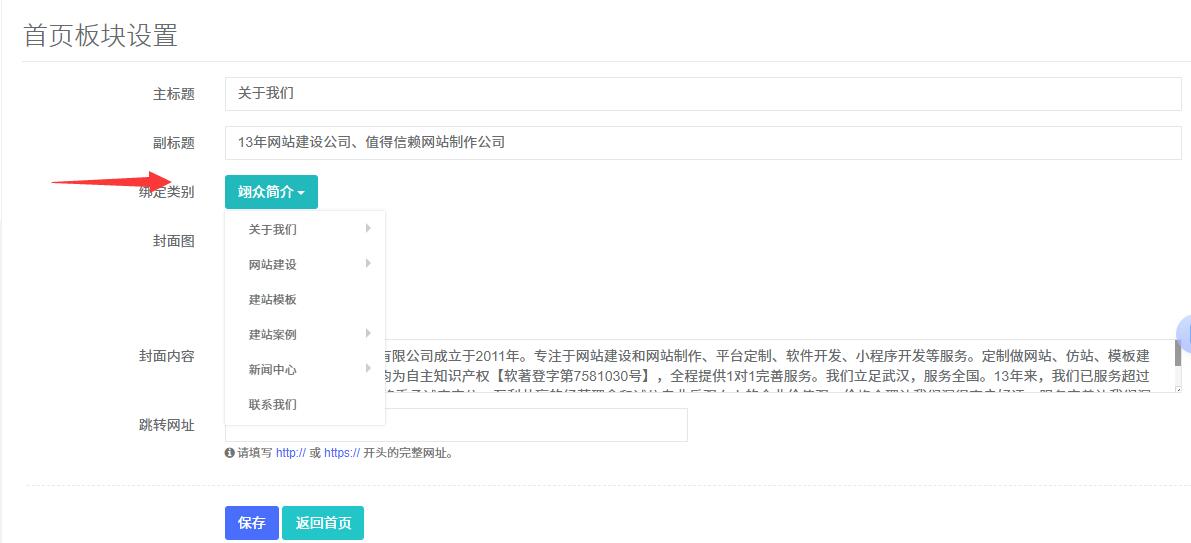
Task: Select the 新闻中心 menu entry
Action: [x=273, y=370]
